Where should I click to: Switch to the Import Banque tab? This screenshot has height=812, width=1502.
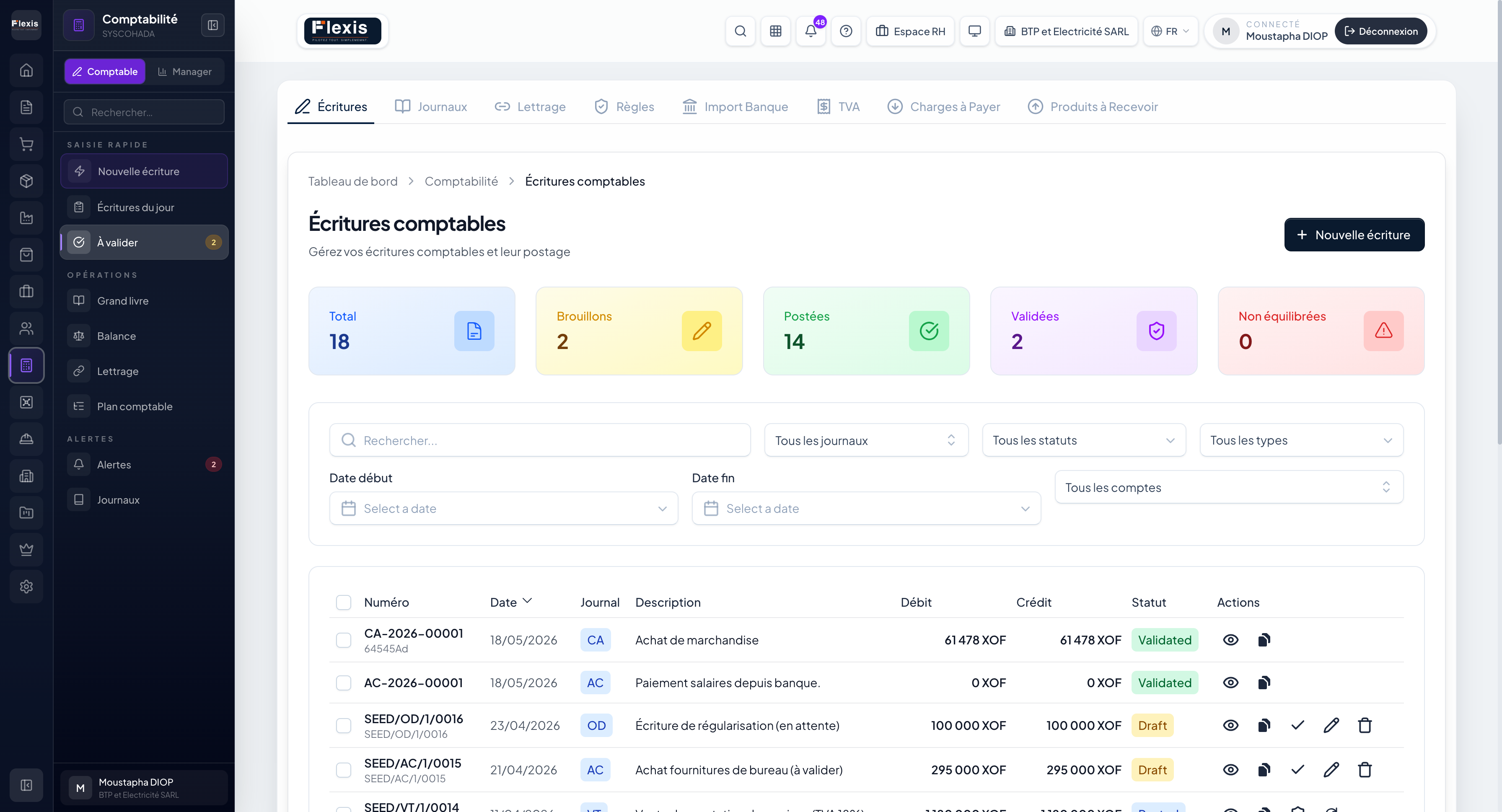pyautogui.click(x=735, y=107)
